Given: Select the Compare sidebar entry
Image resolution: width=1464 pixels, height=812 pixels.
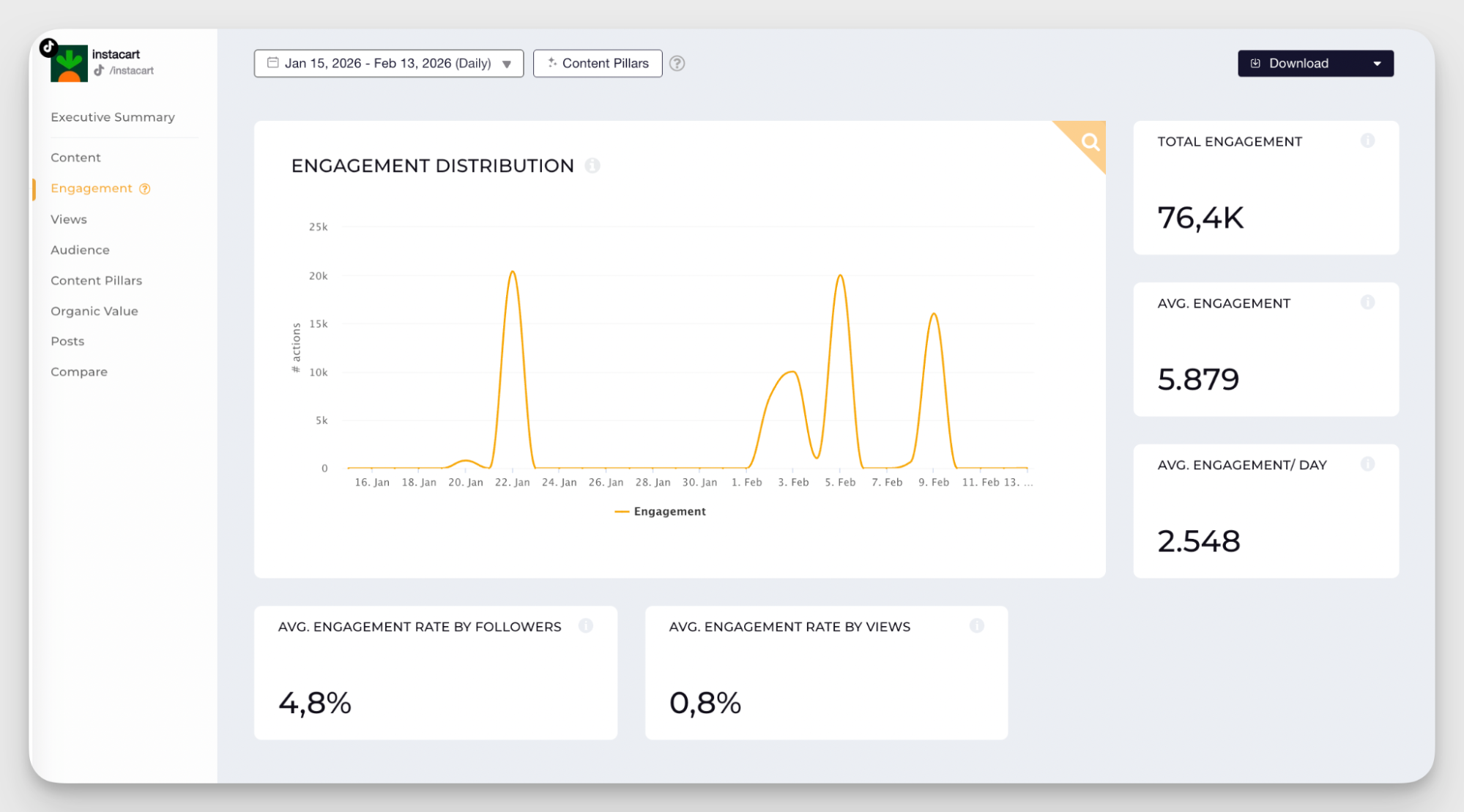Looking at the screenshot, I should (x=78, y=371).
